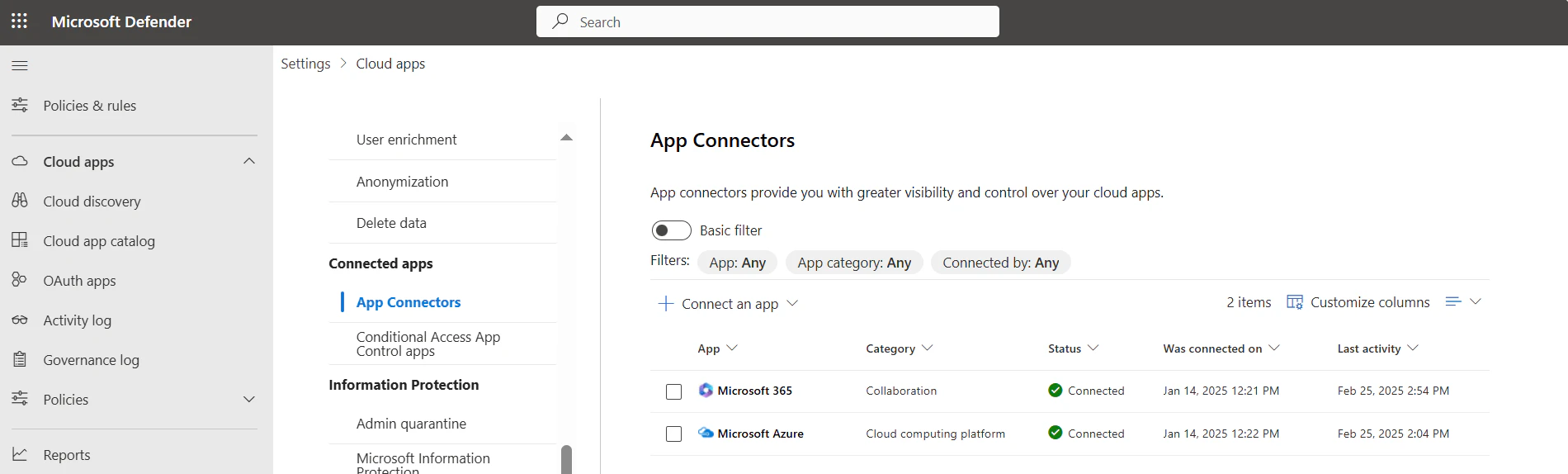Check the Microsoft 365 row checkbox
This screenshot has height=474, width=1568.
coord(673,391)
